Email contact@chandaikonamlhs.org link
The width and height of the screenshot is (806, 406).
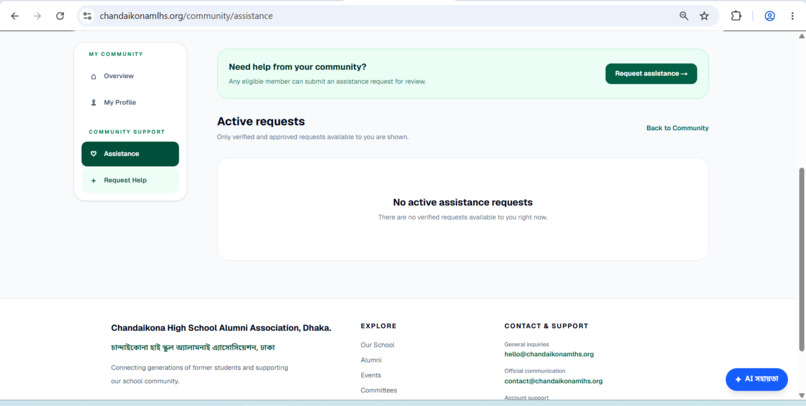(553, 381)
